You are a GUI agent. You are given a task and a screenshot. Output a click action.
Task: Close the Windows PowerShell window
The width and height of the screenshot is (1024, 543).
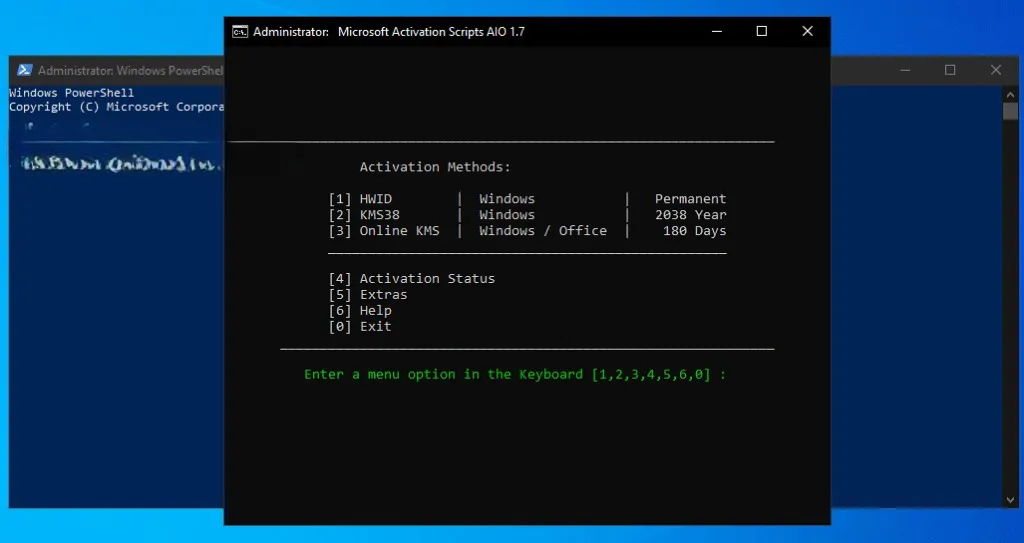point(995,70)
